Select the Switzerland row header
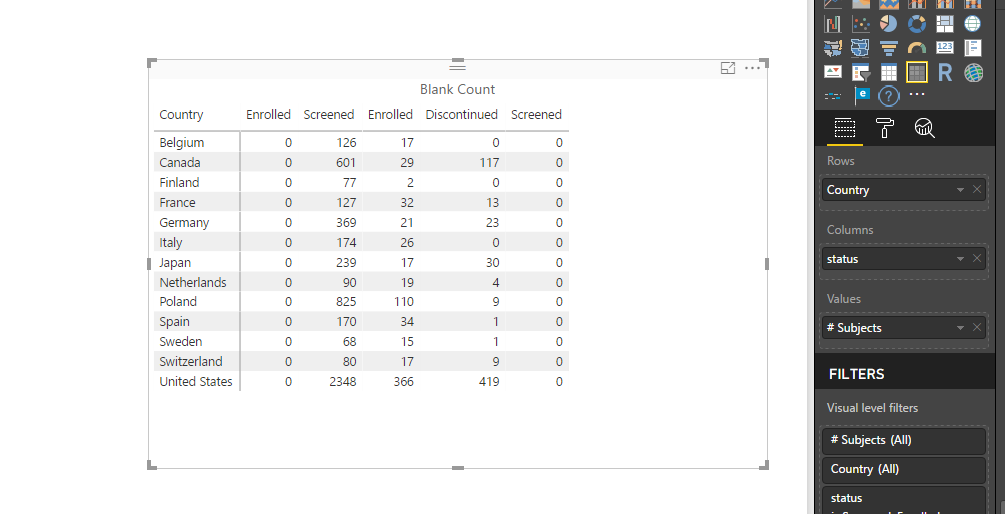Viewport: 1005px width, 514px height. (x=191, y=361)
